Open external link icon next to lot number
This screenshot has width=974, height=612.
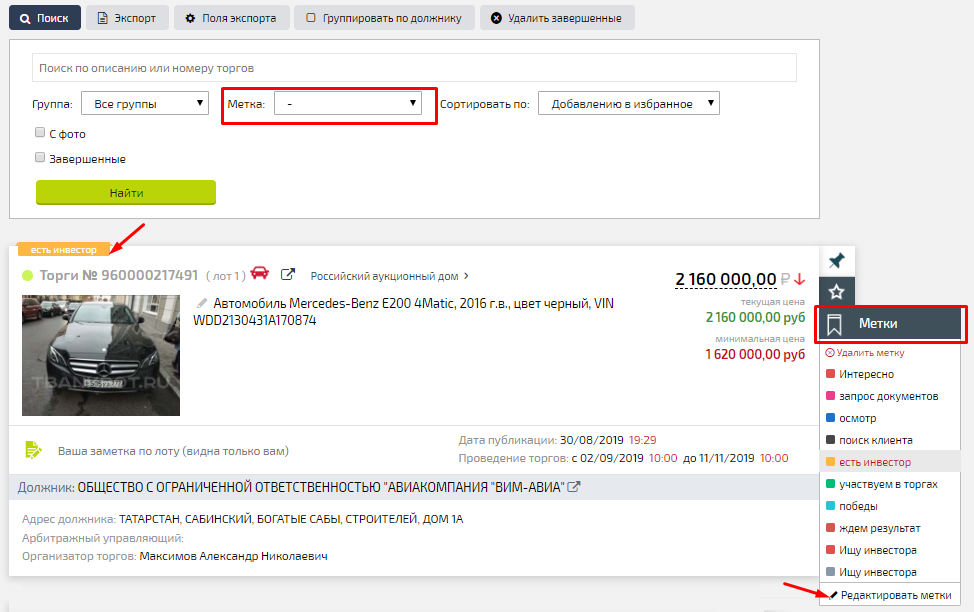click(x=288, y=275)
